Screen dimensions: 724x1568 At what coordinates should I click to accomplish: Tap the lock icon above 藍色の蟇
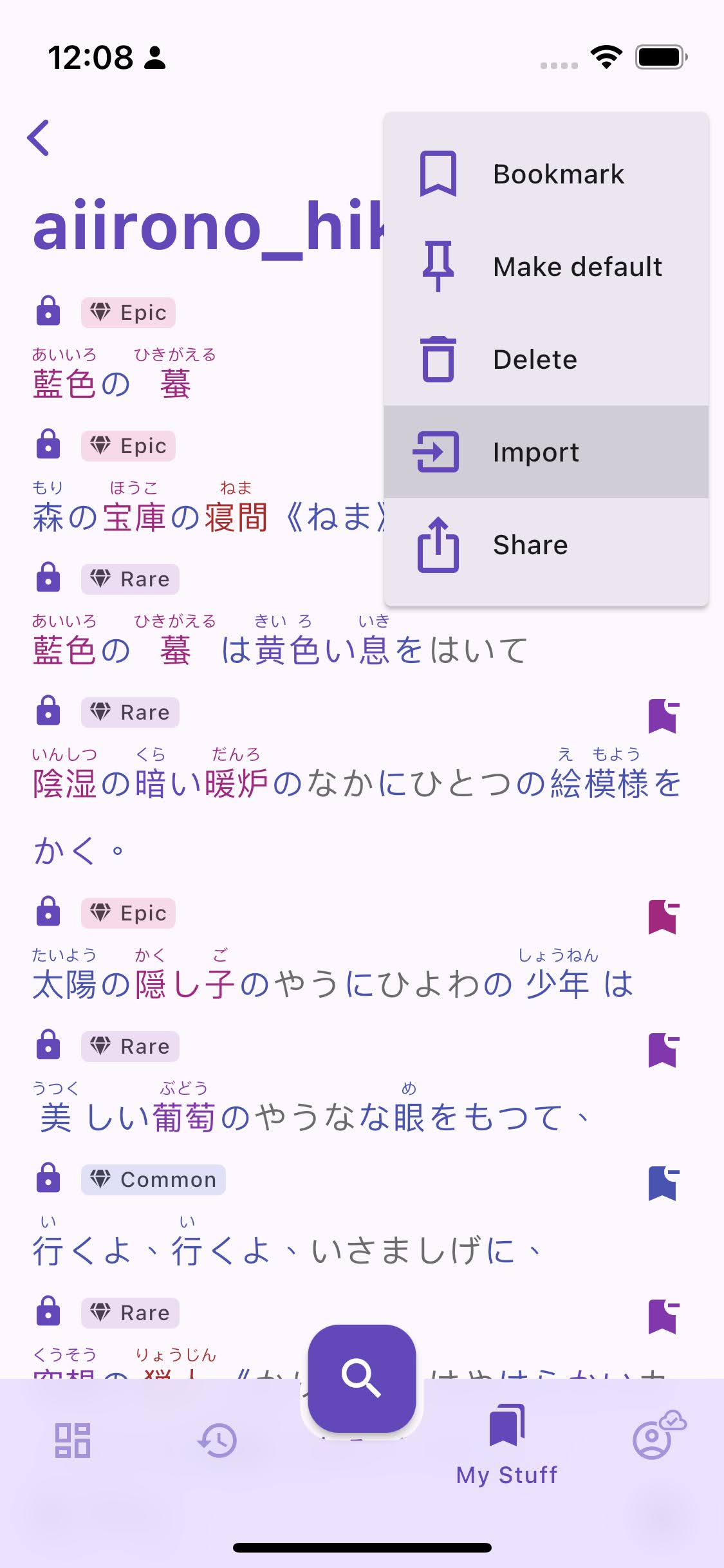pyautogui.click(x=48, y=312)
